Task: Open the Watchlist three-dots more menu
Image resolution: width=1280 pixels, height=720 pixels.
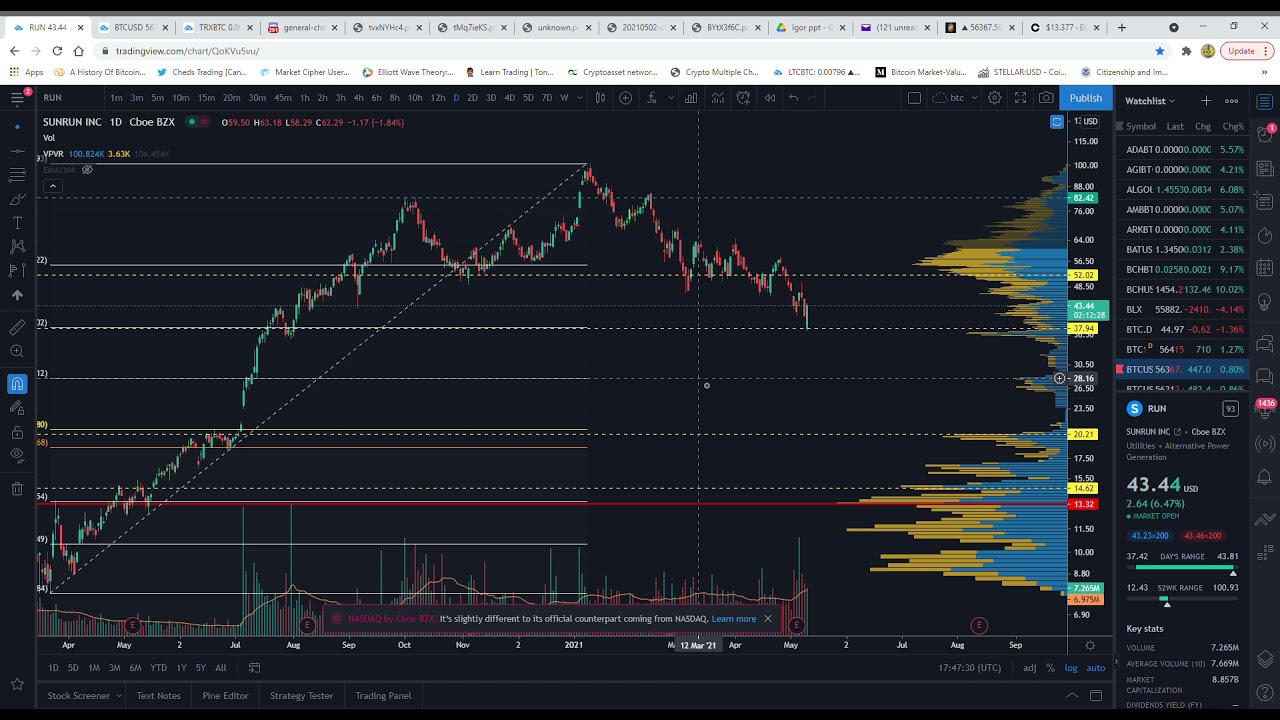Action: coord(1232,100)
